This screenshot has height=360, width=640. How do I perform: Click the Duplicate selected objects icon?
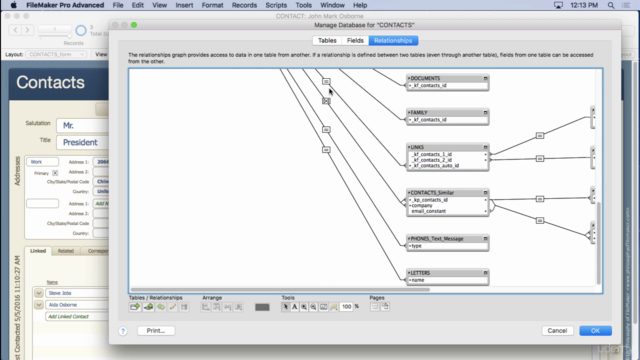pyautogui.click(x=161, y=307)
